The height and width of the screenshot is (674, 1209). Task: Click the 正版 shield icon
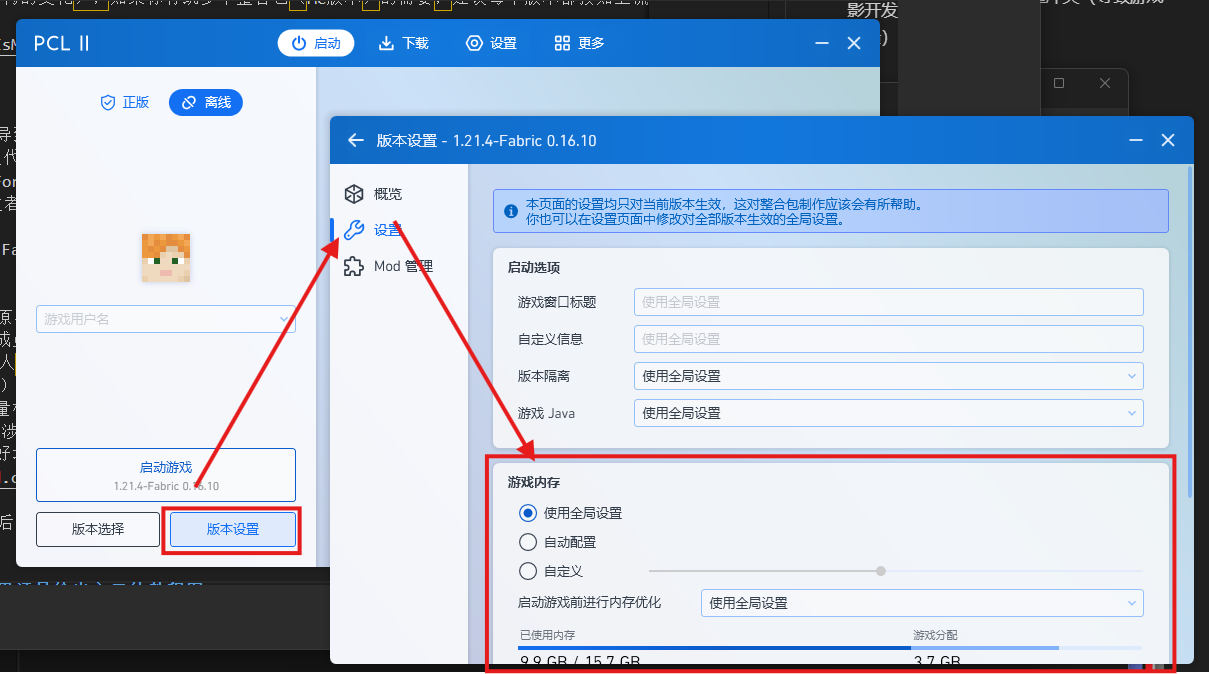point(108,101)
